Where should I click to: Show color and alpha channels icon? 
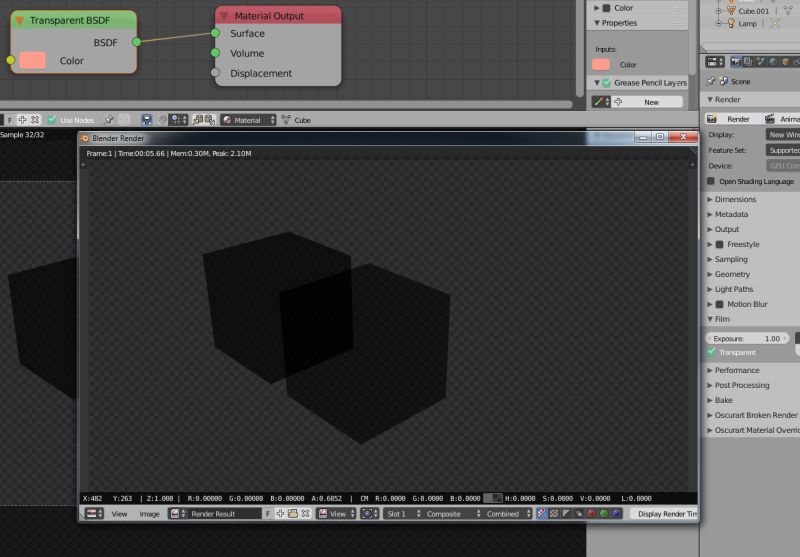(x=542, y=514)
